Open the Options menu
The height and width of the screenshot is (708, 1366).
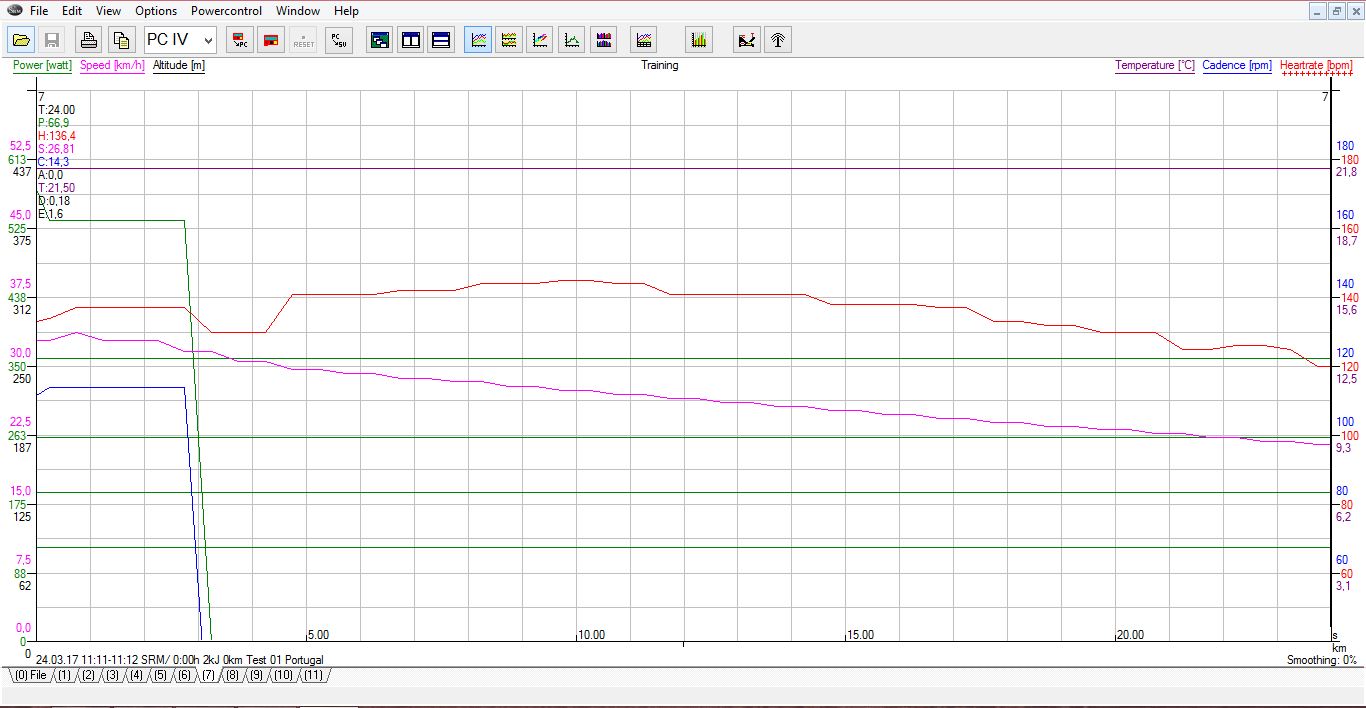(156, 11)
